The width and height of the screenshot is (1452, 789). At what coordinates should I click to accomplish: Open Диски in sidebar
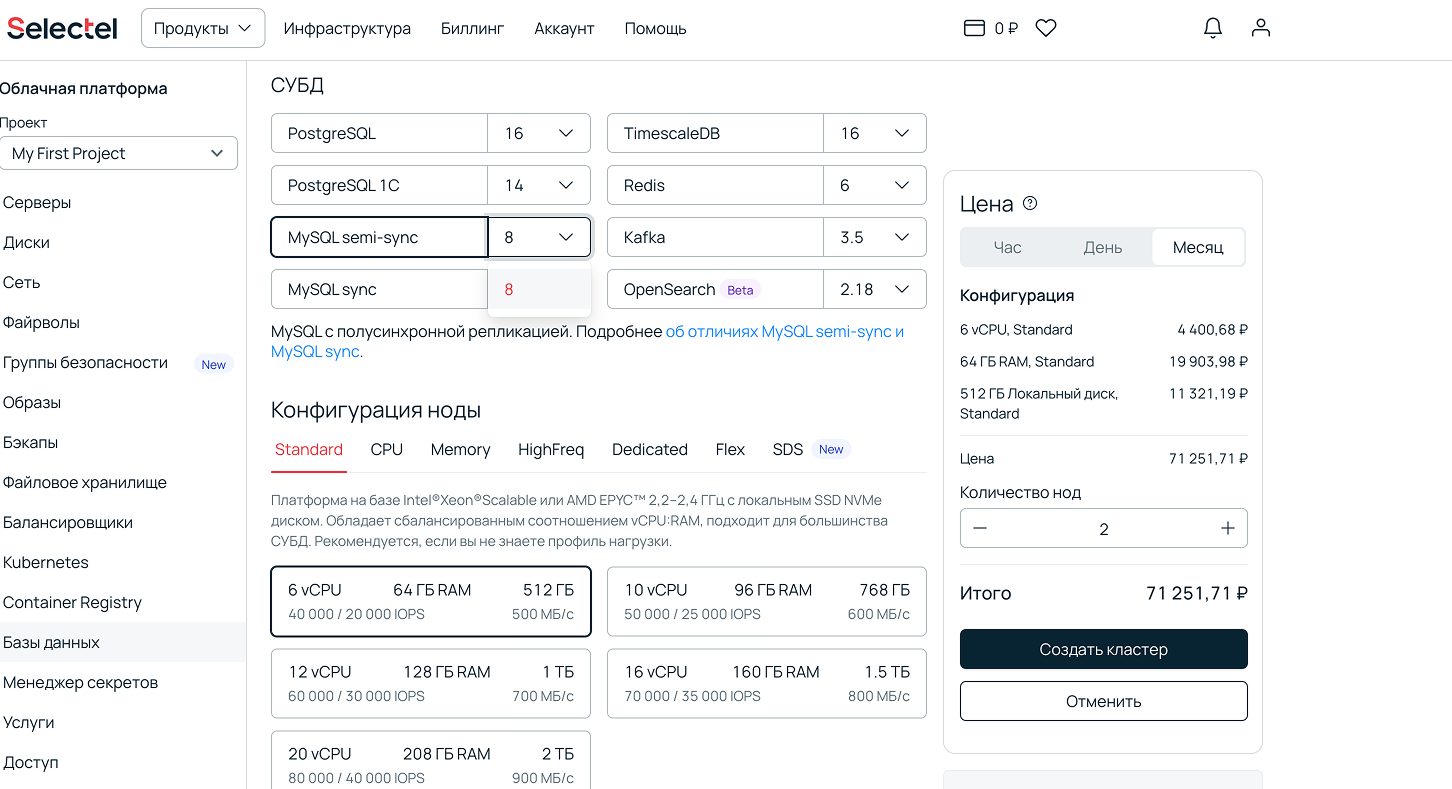point(26,242)
